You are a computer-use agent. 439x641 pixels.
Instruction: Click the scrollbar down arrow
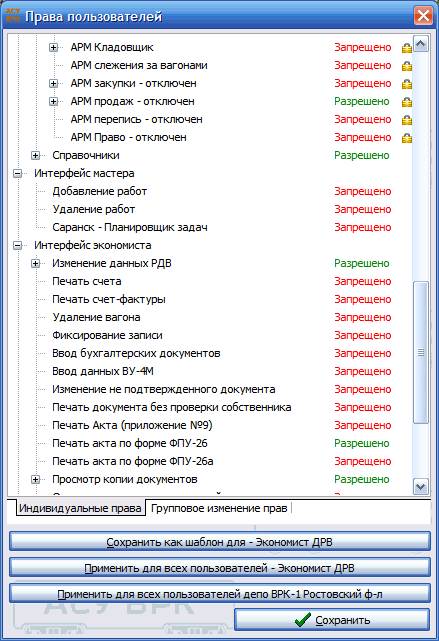421,486
